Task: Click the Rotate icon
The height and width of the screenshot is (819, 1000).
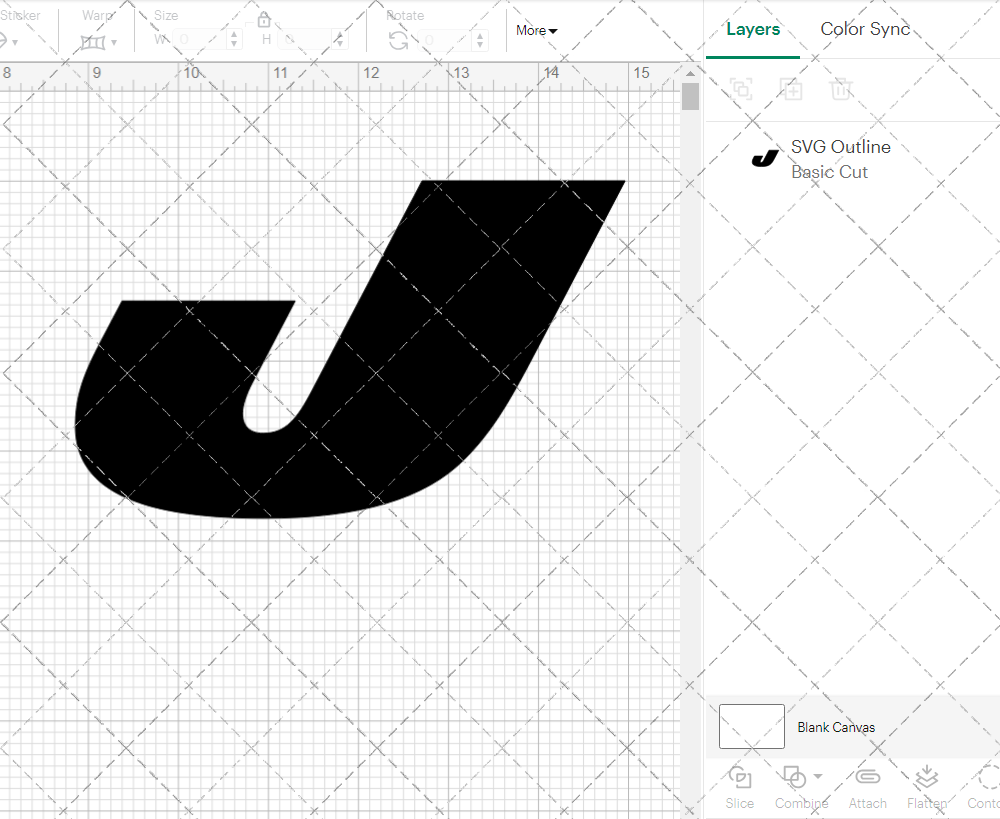Action: click(x=399, y=41)
